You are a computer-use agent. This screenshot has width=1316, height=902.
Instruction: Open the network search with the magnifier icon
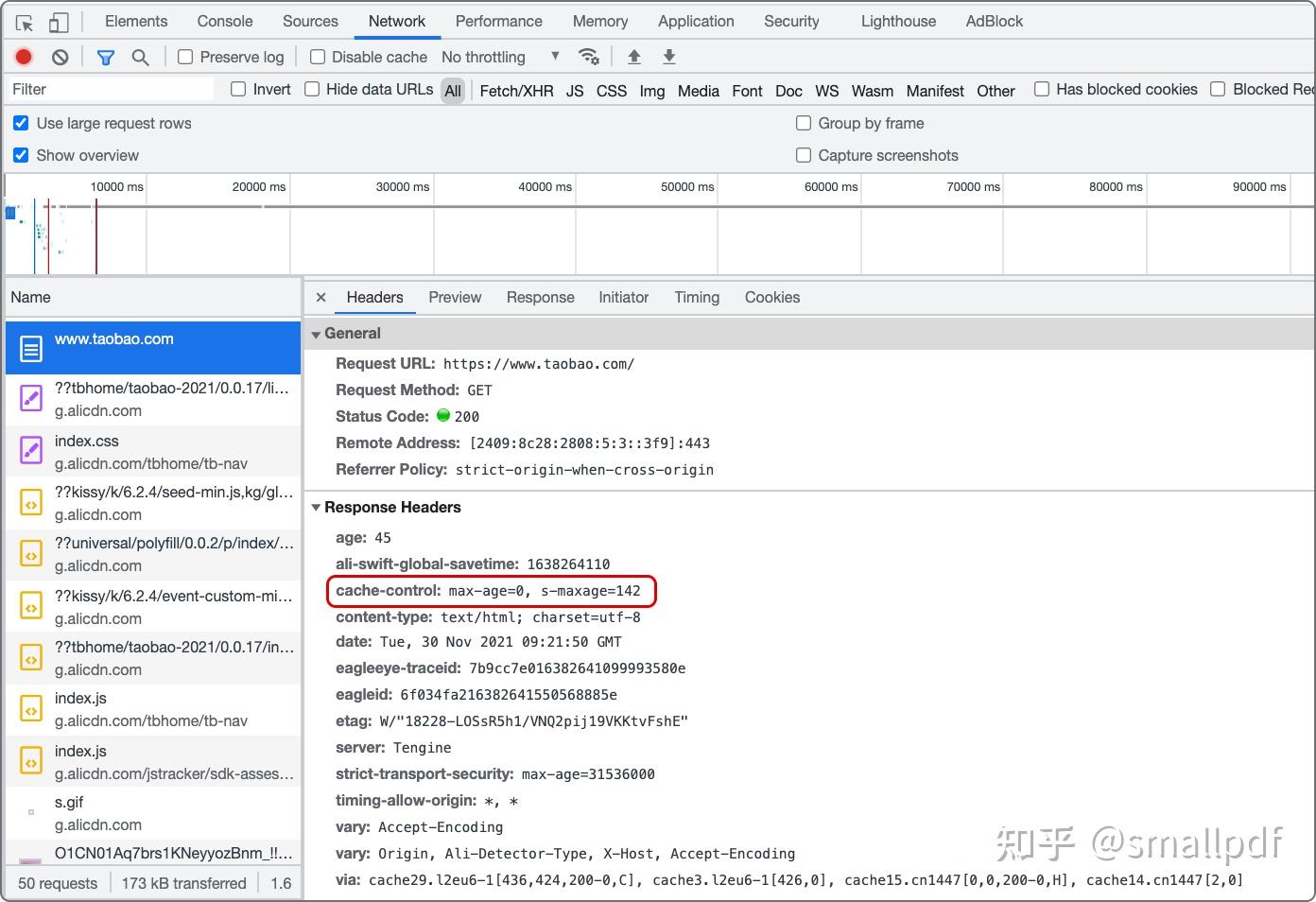140,57
